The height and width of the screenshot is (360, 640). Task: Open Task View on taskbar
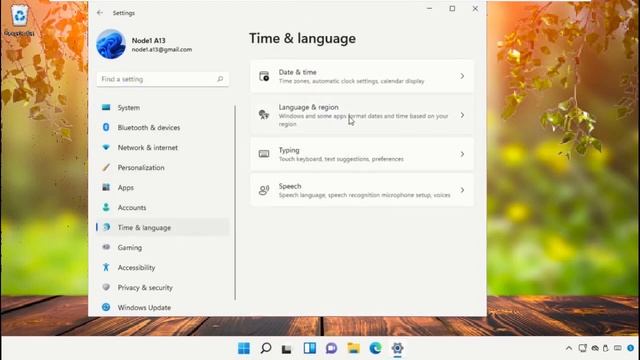point(287,349)
